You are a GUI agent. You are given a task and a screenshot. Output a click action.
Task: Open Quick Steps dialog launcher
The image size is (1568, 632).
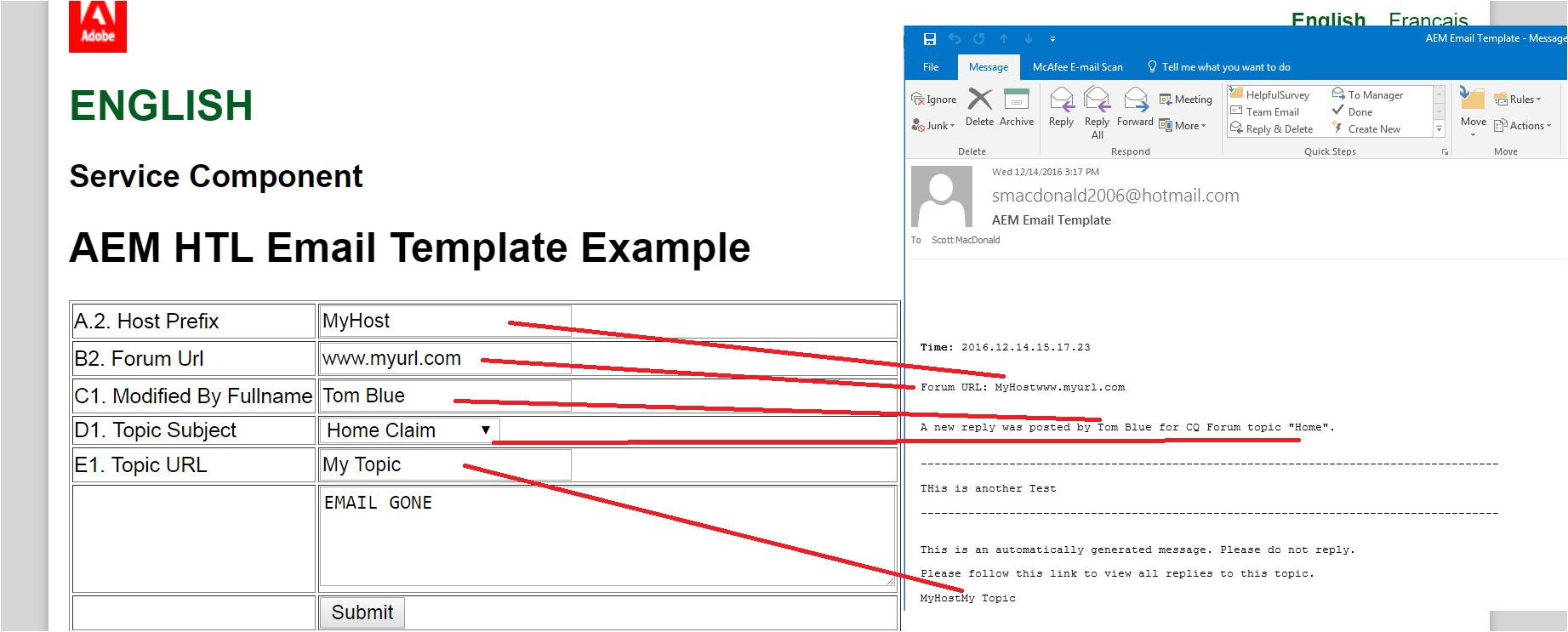[x=1445, y=152]
